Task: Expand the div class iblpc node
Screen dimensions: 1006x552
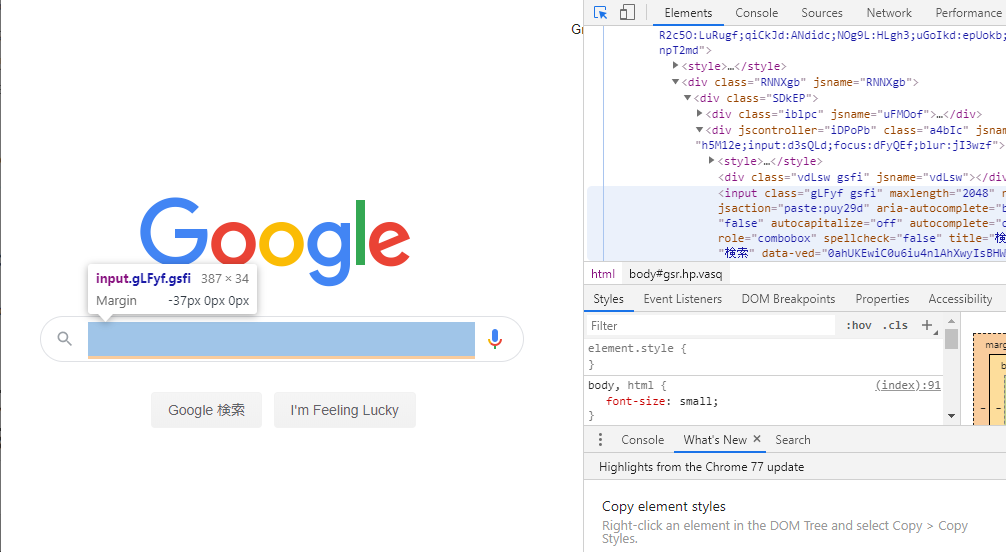Action: 699,114
